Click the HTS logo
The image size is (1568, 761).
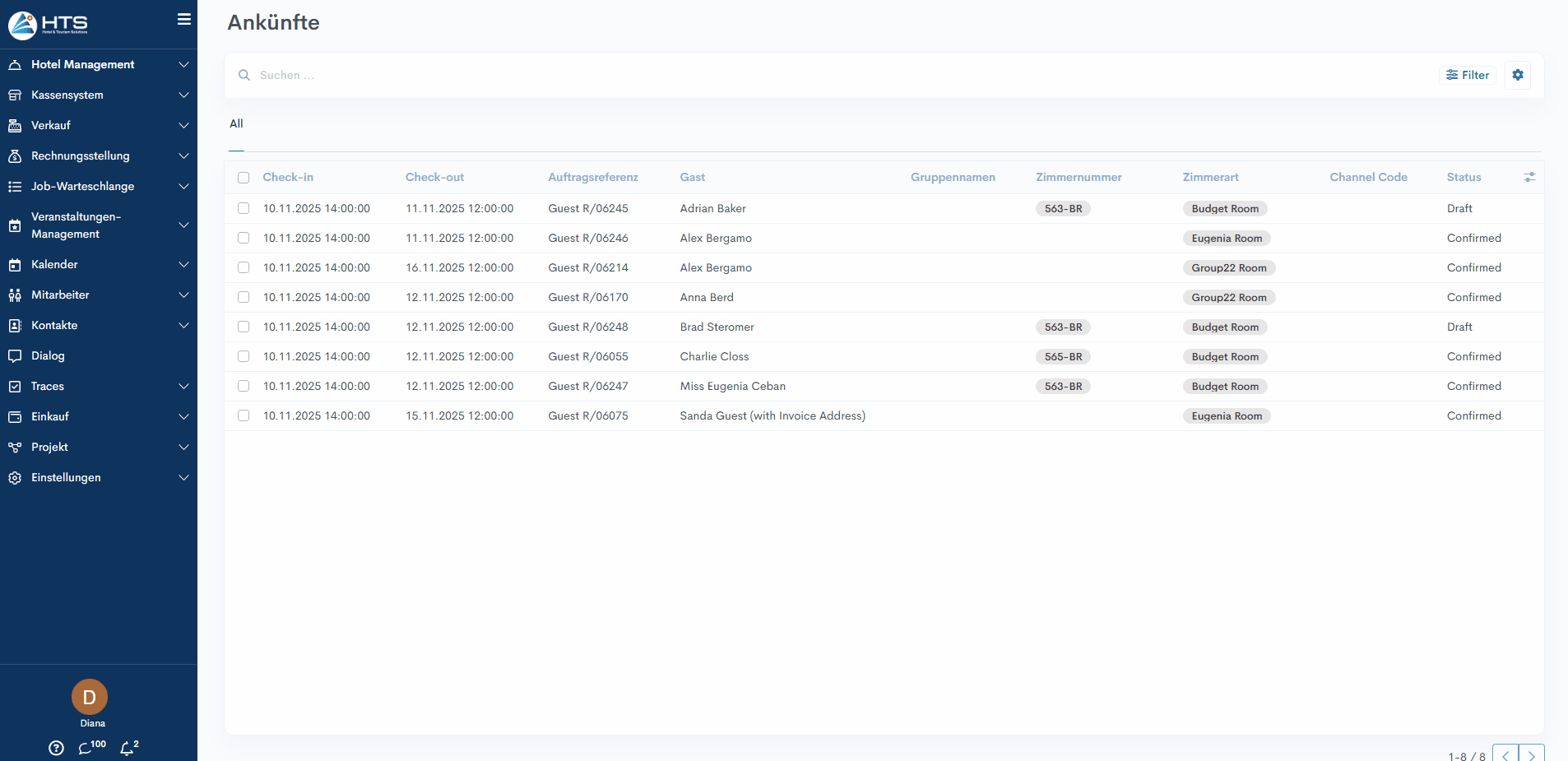48,25
